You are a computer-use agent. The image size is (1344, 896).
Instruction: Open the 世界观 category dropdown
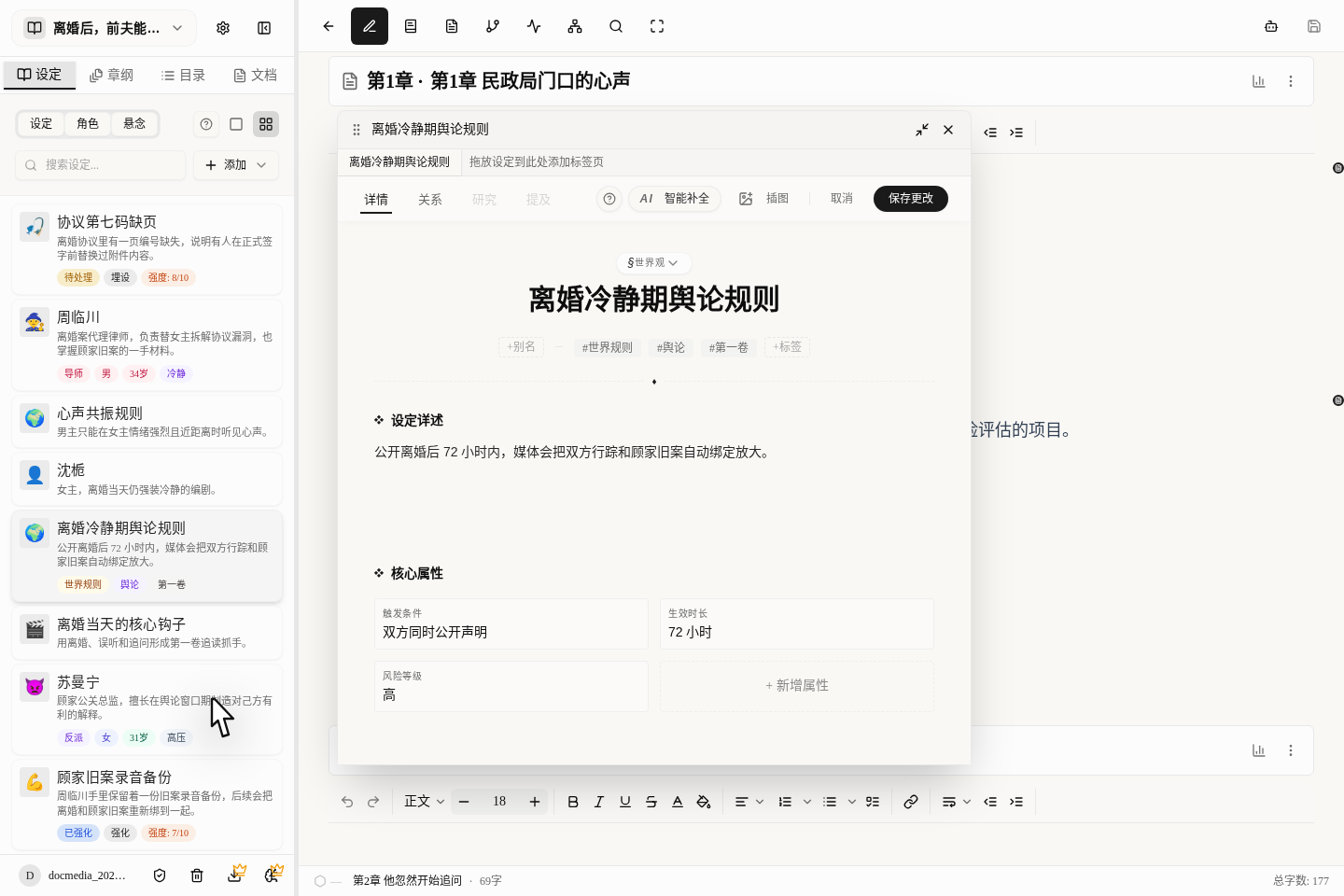coord(653,262)
